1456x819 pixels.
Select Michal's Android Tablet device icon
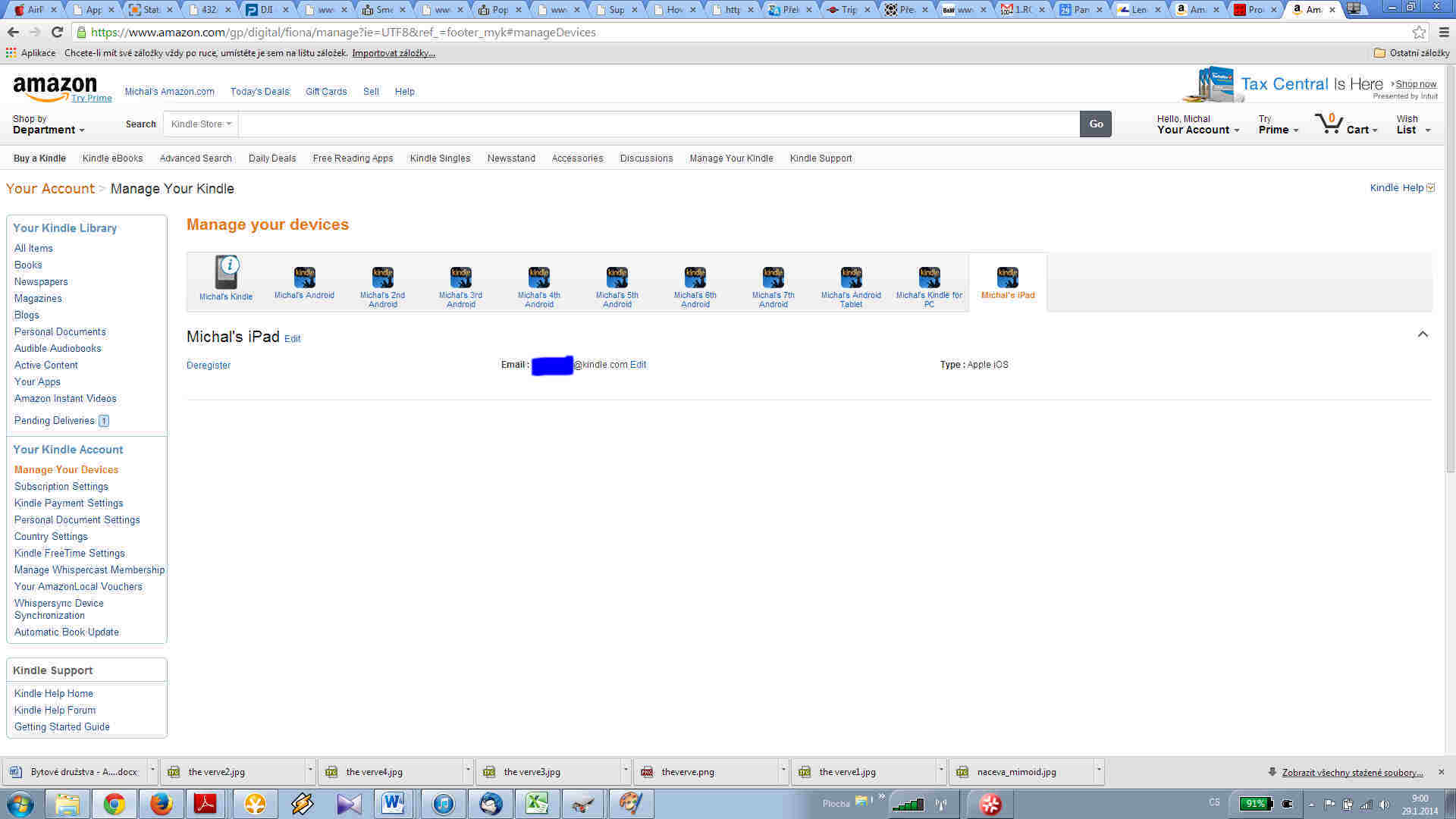pyautogui.click(x=851, y=278)
